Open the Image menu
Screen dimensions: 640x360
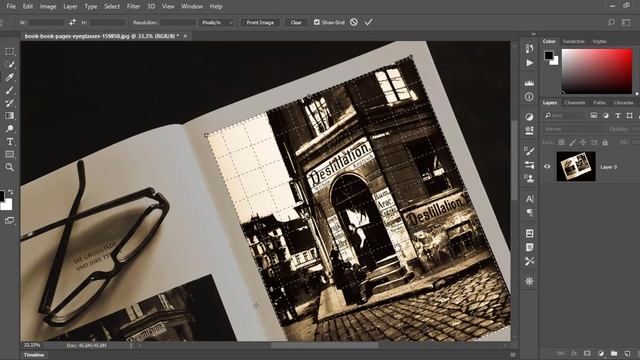click(48, 7)
